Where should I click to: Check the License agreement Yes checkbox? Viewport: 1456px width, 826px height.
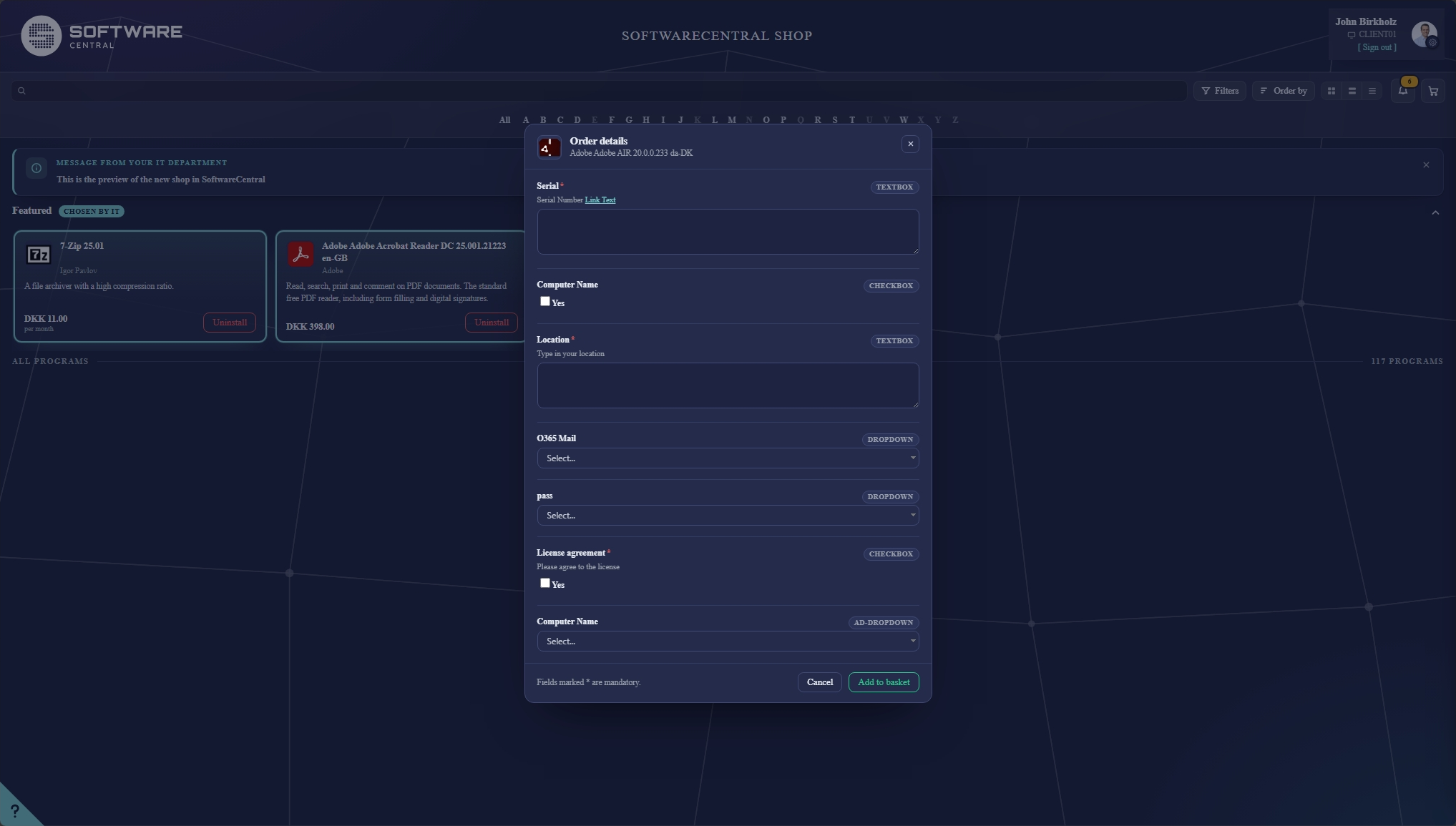(545, 583)
